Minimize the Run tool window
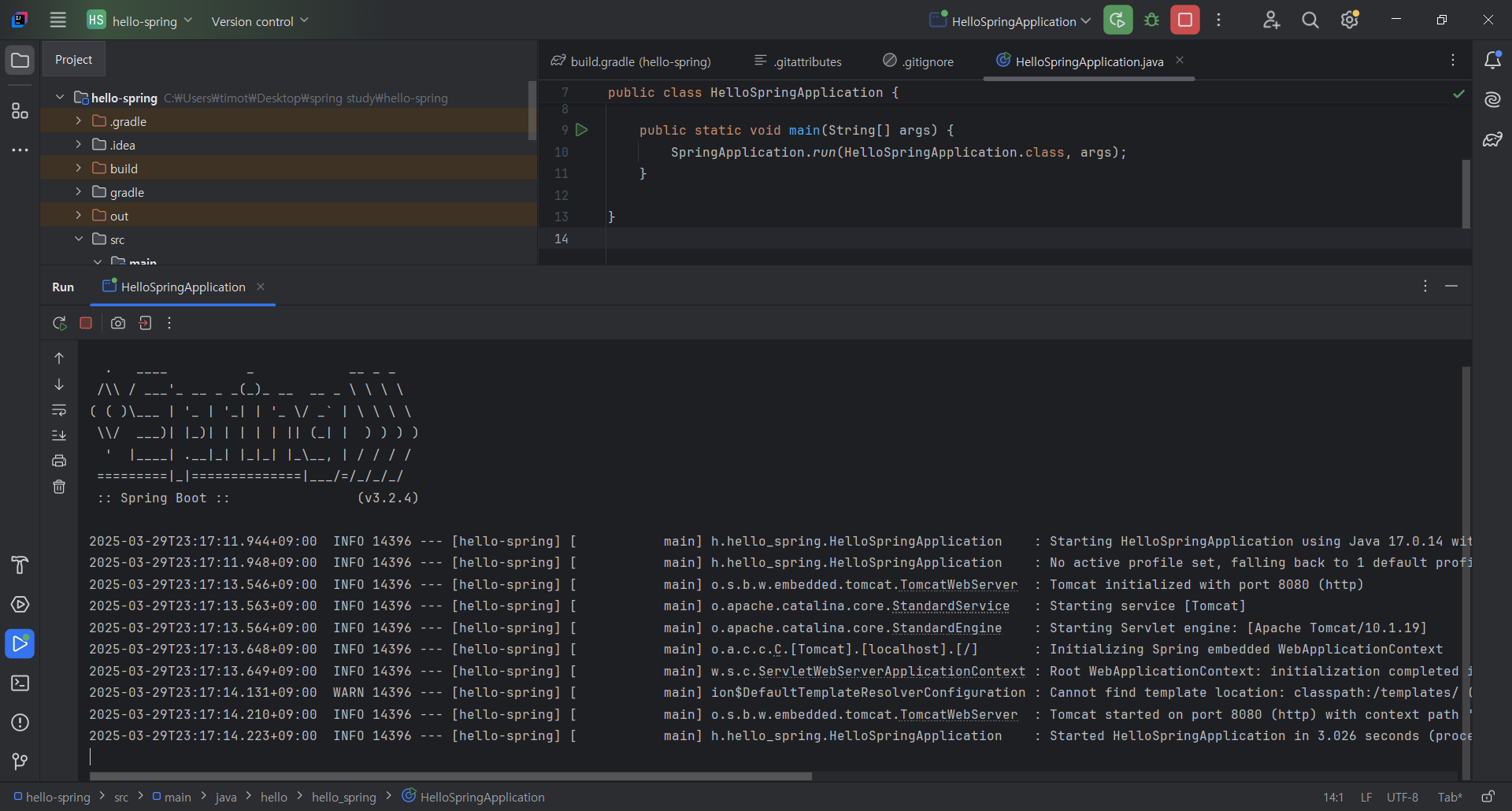The width and height of the screenshot is (1512, 811). (x=1451, y=286)
